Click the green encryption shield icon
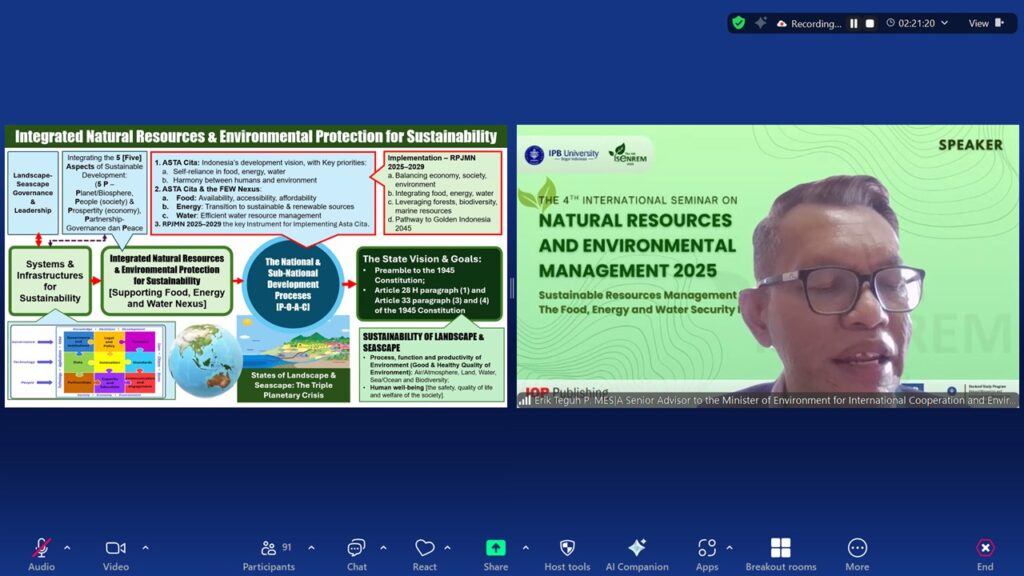Screen dimensions: 1024x576 click(738, 23)
